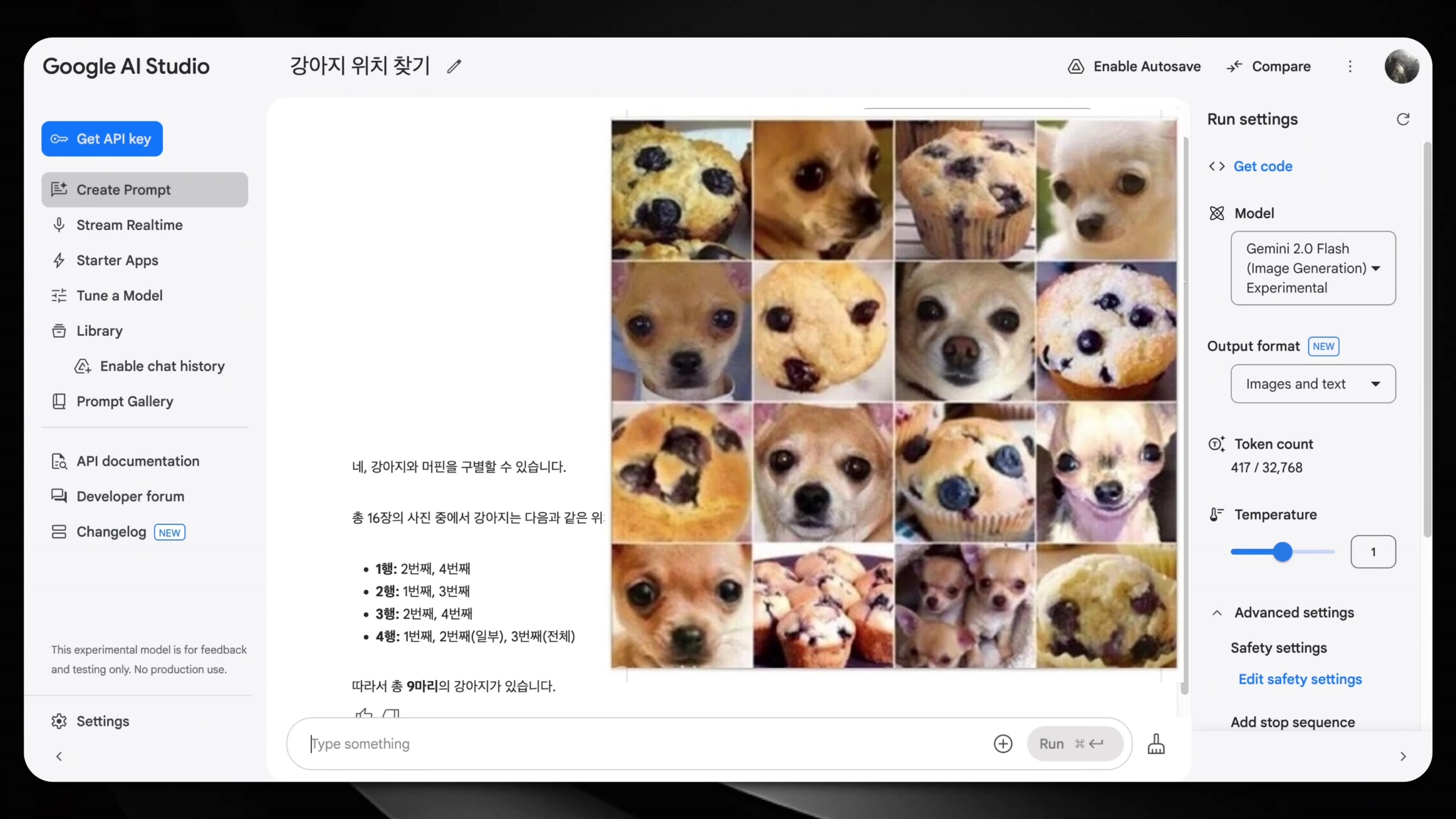Click the Run settings heading
Viewport: 1456px width, 819px height.
(x=1252, y=119)
